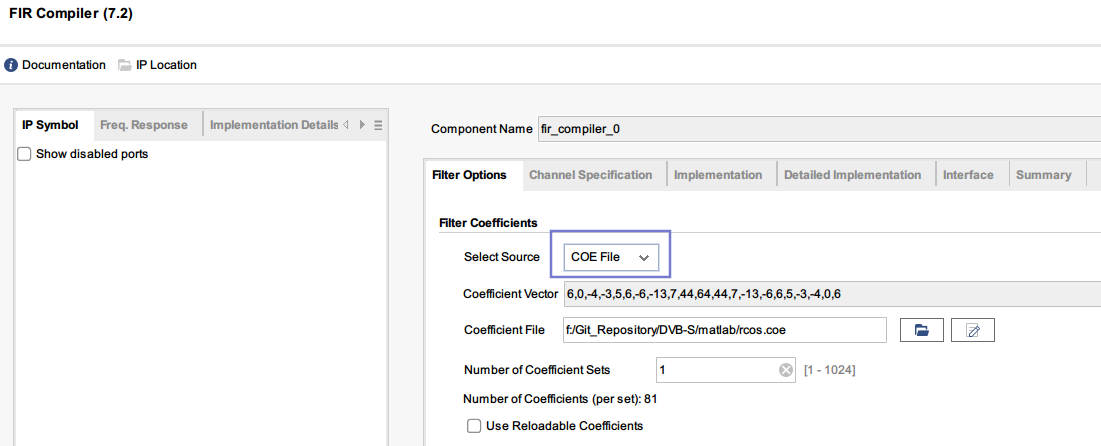Browse for coefficient file with folder icon

[922, 330]
